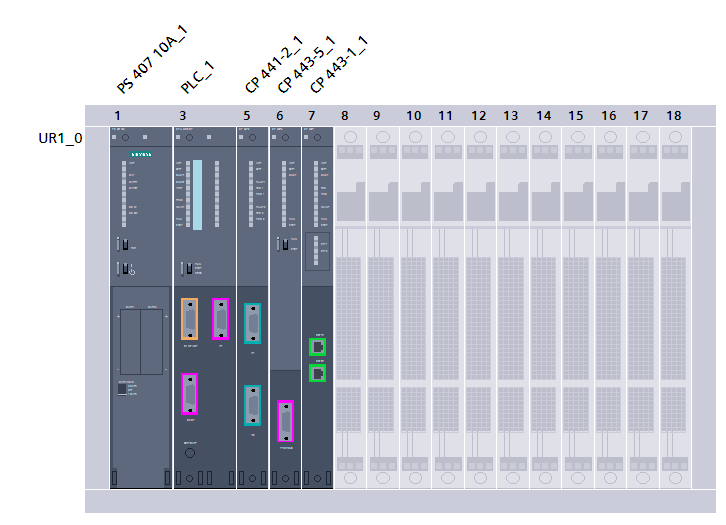
Task: Click slot number 12 header
Action: pos(478,116)
